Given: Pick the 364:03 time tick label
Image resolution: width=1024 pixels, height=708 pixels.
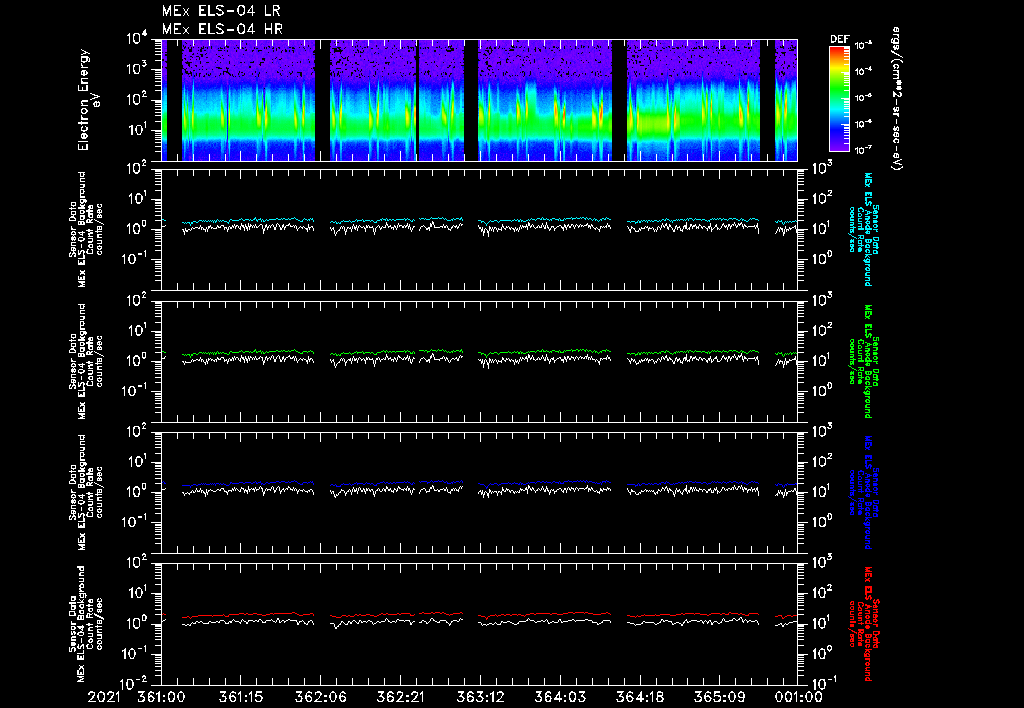Looking at the screenshot, I should [559, 695].
